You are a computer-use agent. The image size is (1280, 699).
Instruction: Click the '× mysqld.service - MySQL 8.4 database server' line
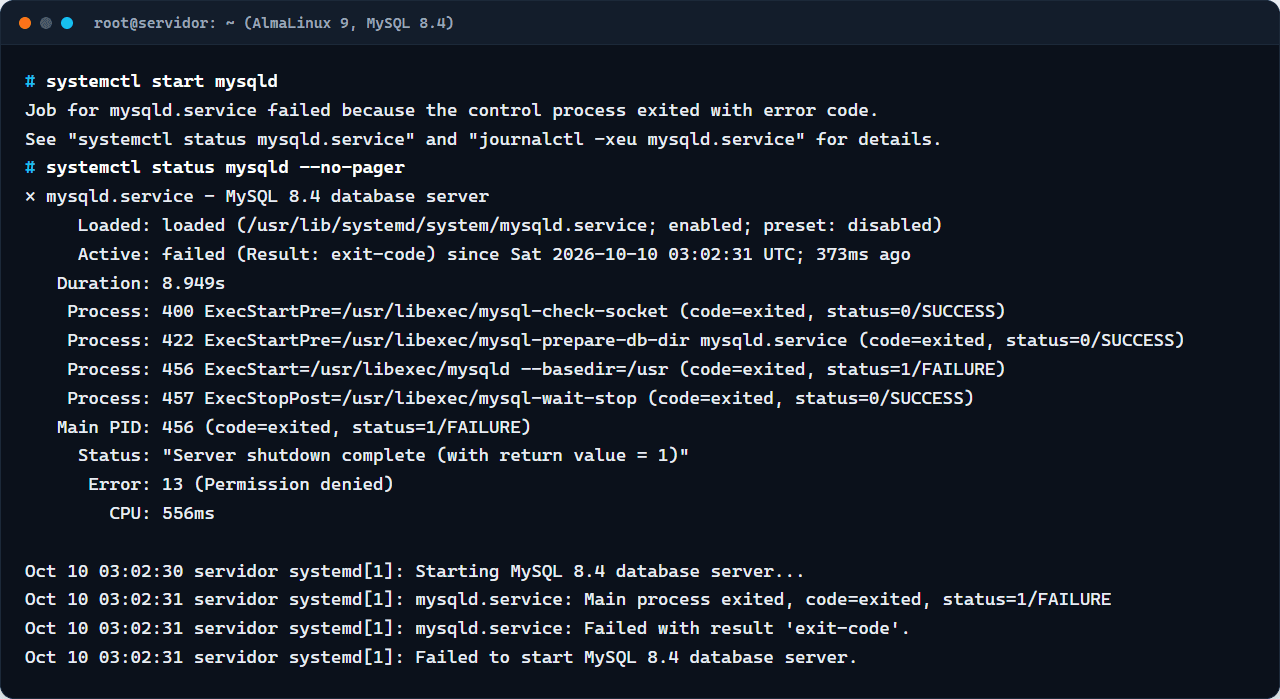(257, 197)
